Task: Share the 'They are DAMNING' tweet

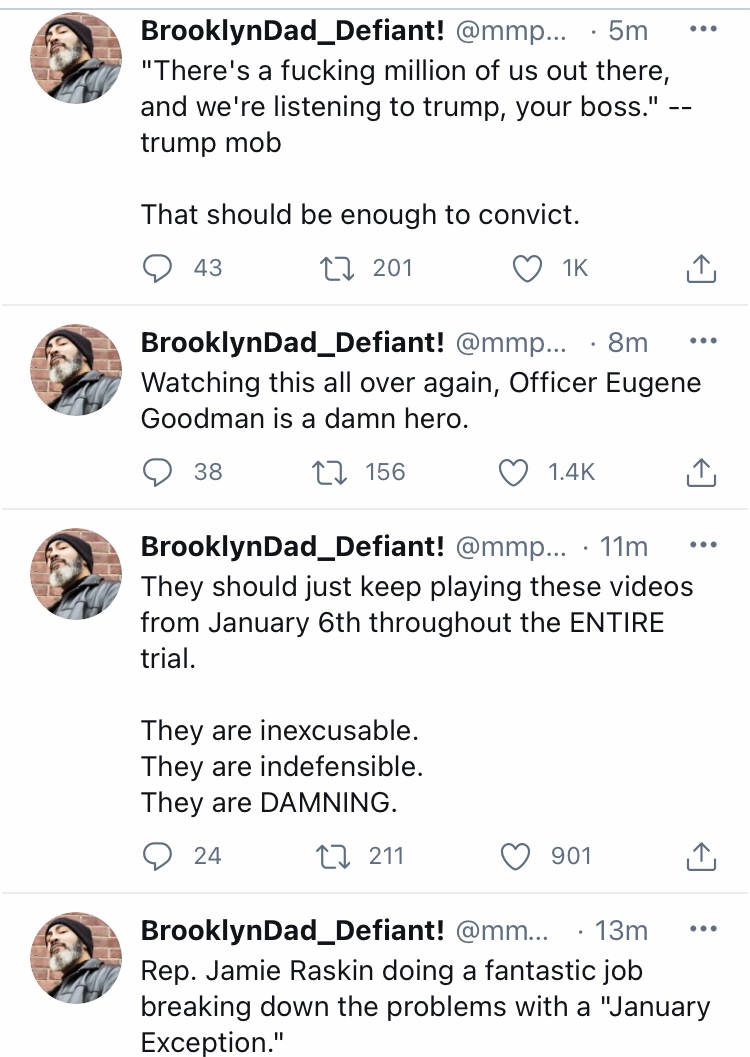Action: (701, 856)
